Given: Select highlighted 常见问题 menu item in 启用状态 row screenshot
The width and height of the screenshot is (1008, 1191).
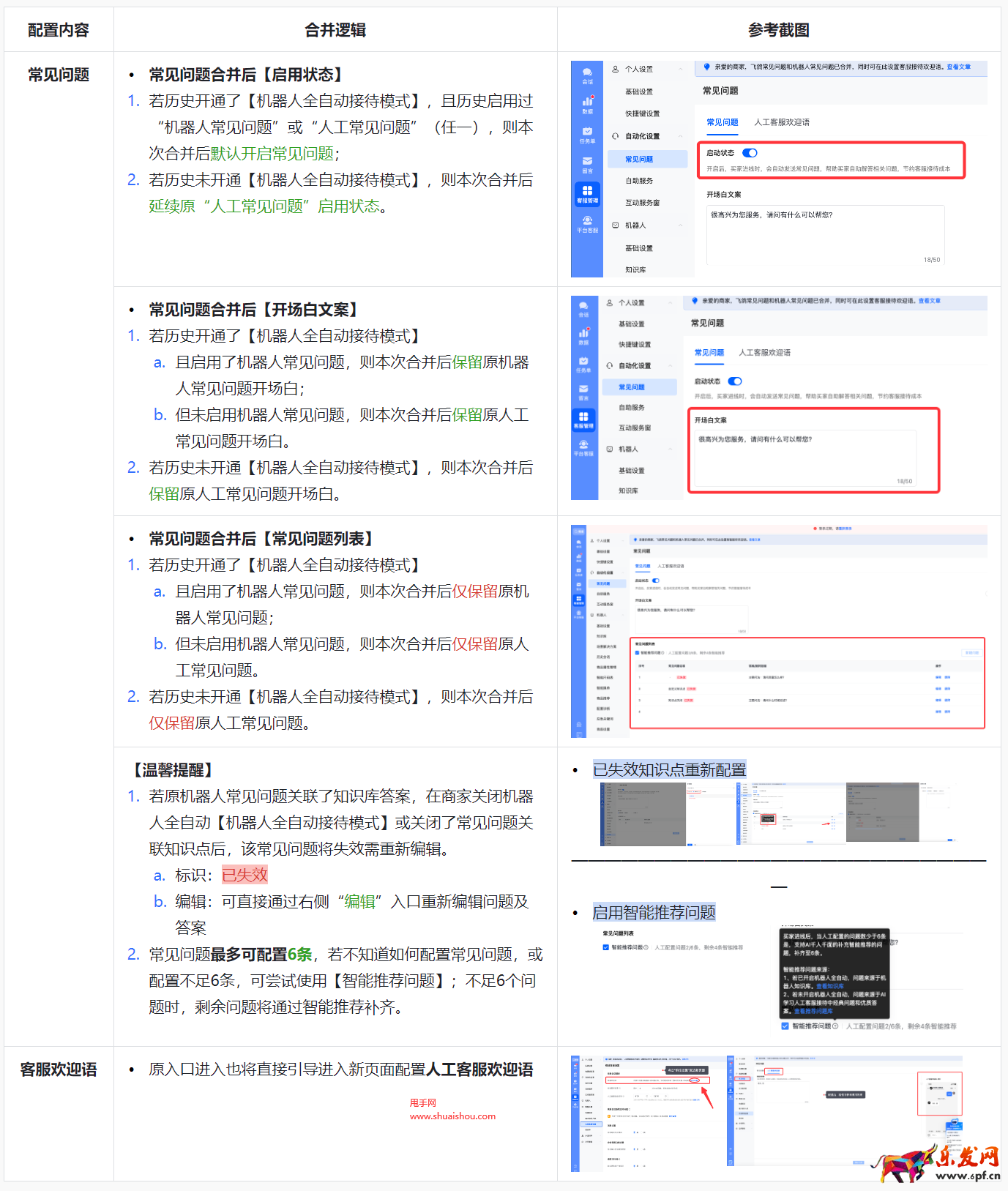Looking at the screenshot, I should coord(647,159).
